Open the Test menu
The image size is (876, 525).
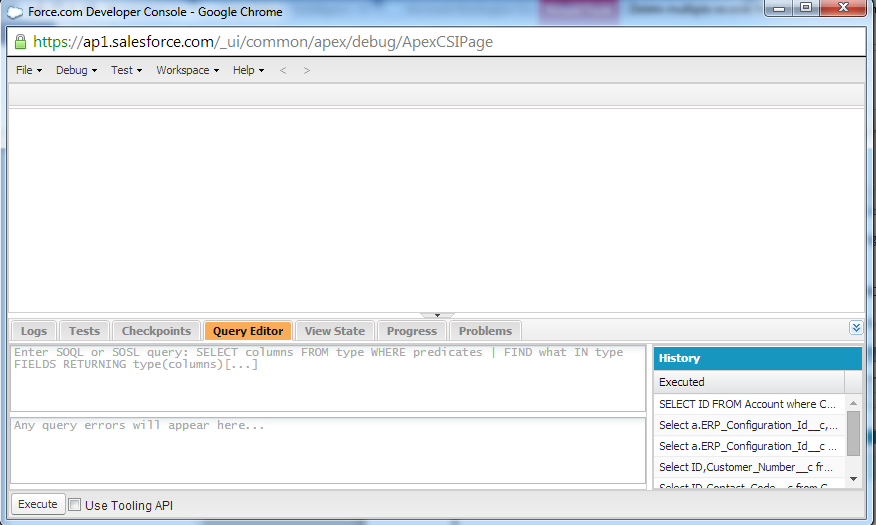pos(126,70)
